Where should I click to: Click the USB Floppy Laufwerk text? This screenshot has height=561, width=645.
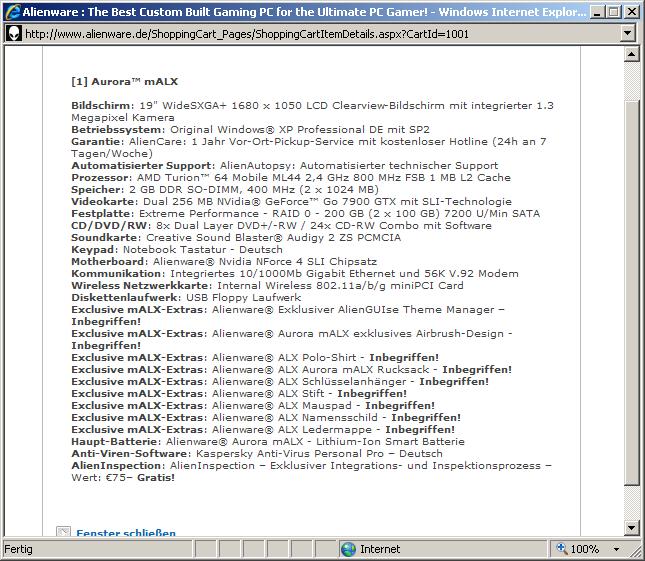(x=244, y=297)
